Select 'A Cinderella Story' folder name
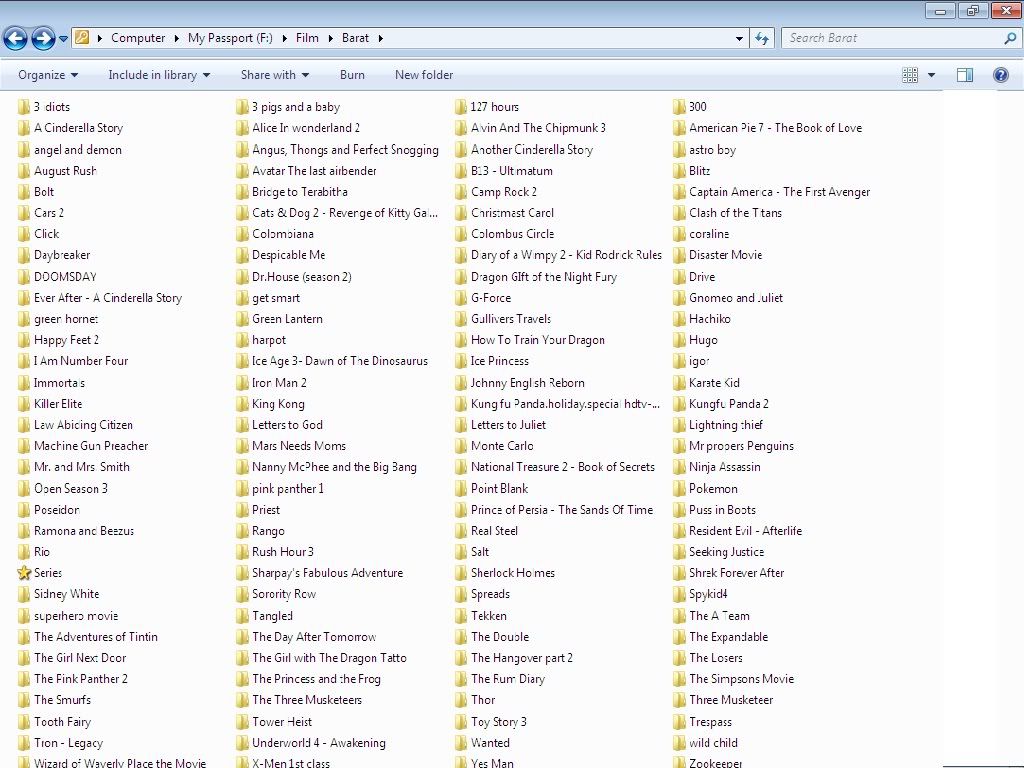Viewport: 1024px width, 768px height. click(x=78, y=128)
